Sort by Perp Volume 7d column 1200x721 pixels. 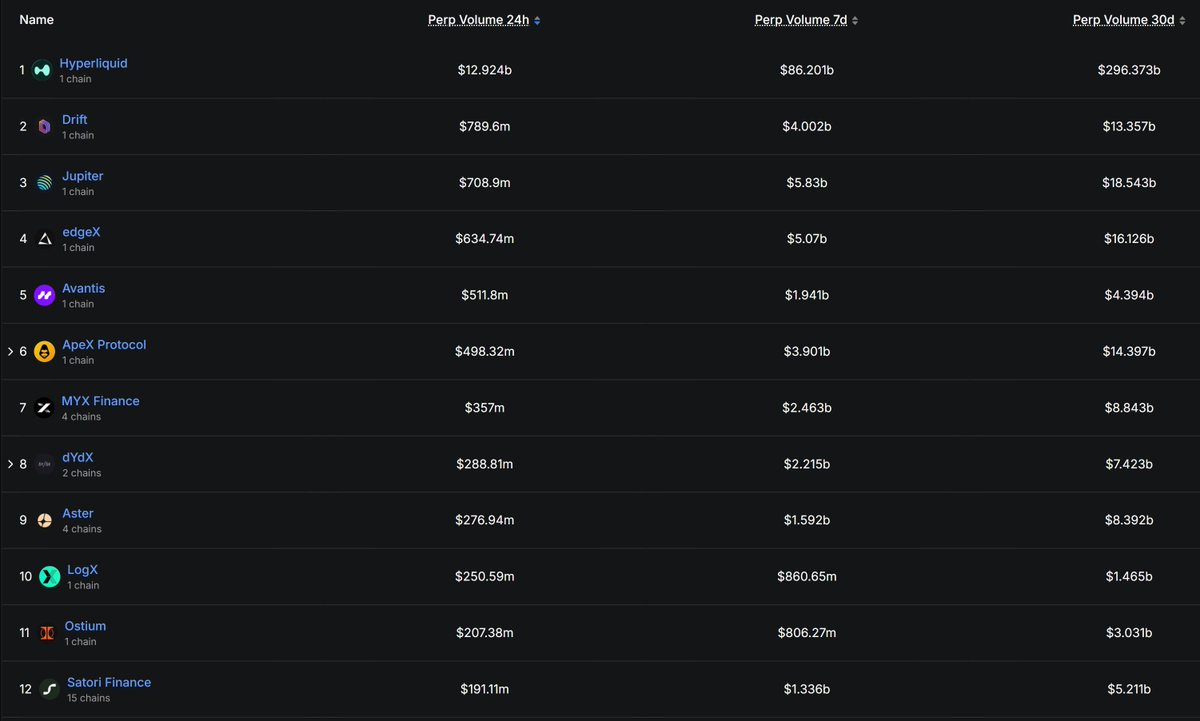point(806,20)
